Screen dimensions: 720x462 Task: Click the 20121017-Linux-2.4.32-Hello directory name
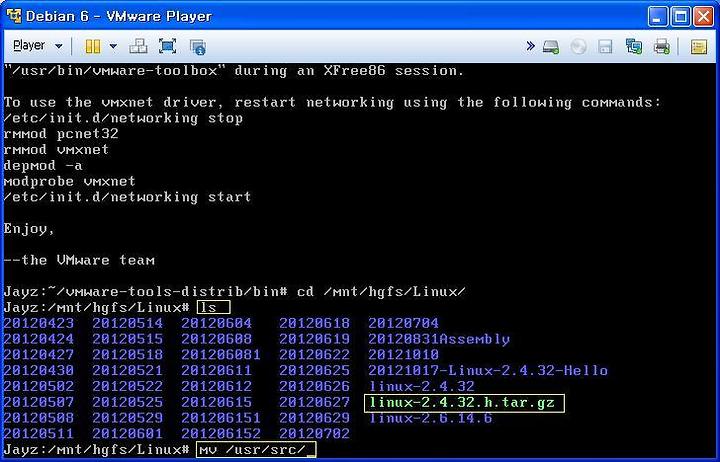[x=488, y=371]
